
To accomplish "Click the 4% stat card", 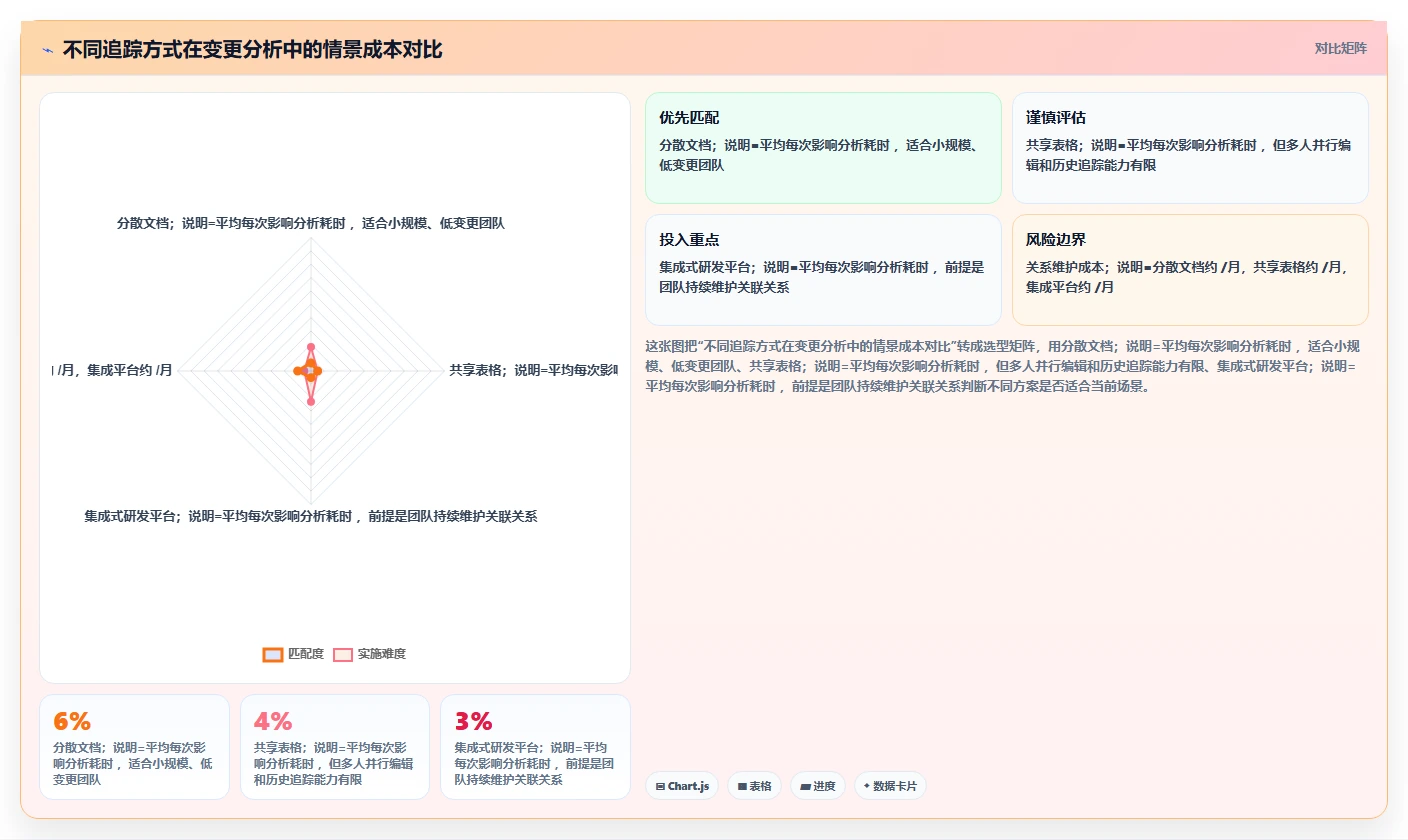I will point(335,747).
